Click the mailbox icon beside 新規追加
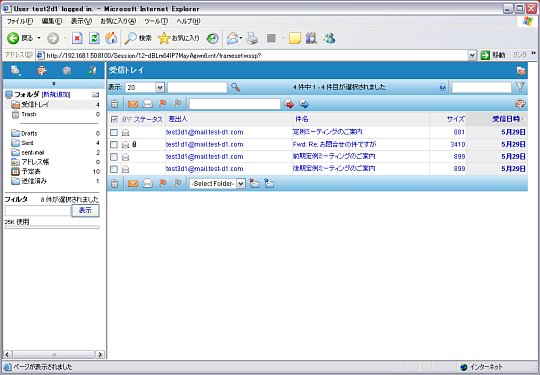540x375 pixels. [x=95, y=95]
